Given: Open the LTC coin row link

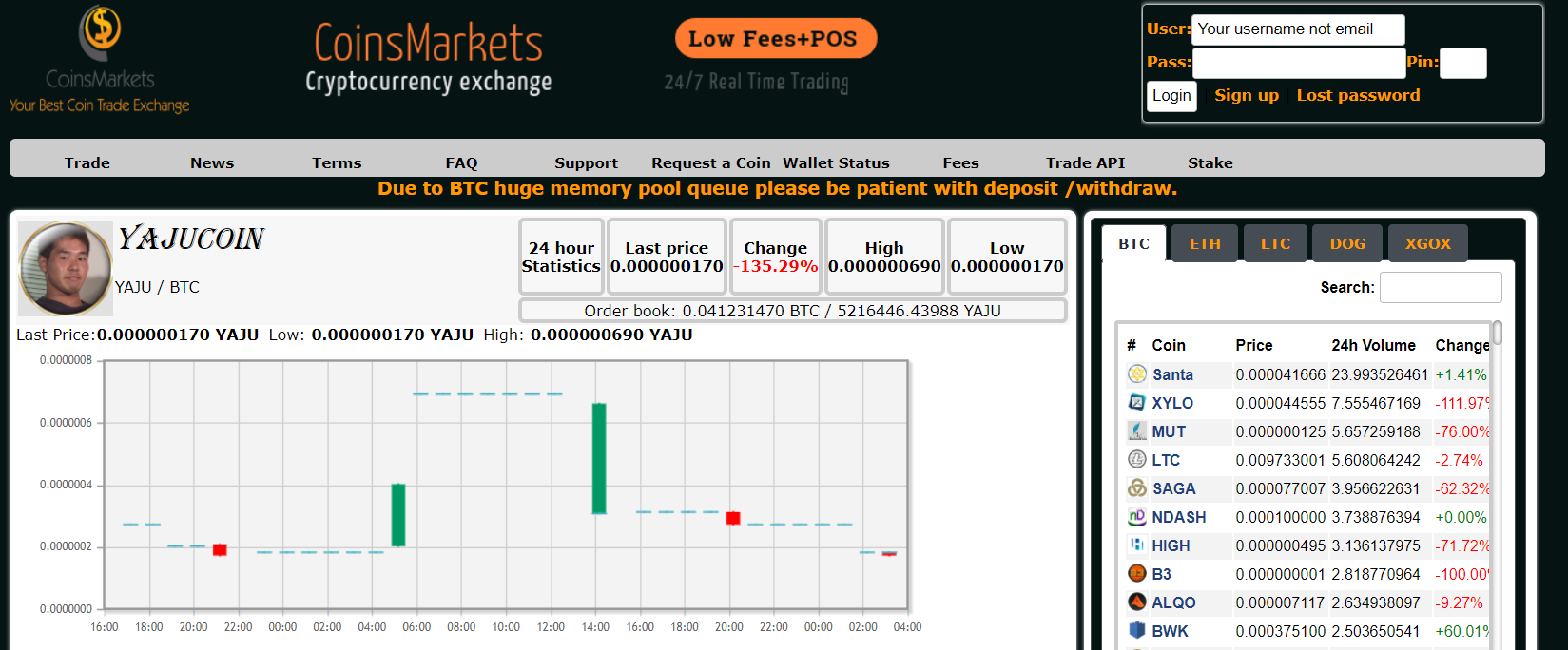Looking at the screenshot, I should coord(1166,460).
